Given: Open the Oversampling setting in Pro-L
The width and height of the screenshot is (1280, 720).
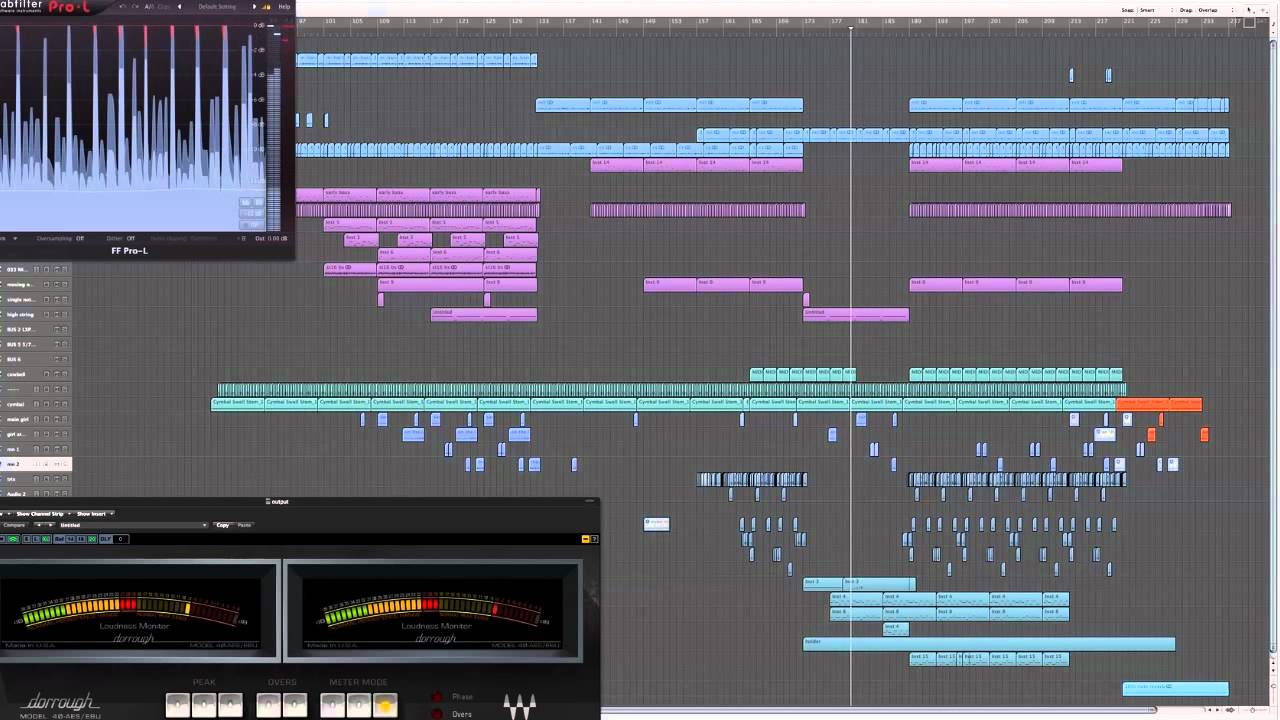Looking at the screenshot, I should tap(60, 238).
